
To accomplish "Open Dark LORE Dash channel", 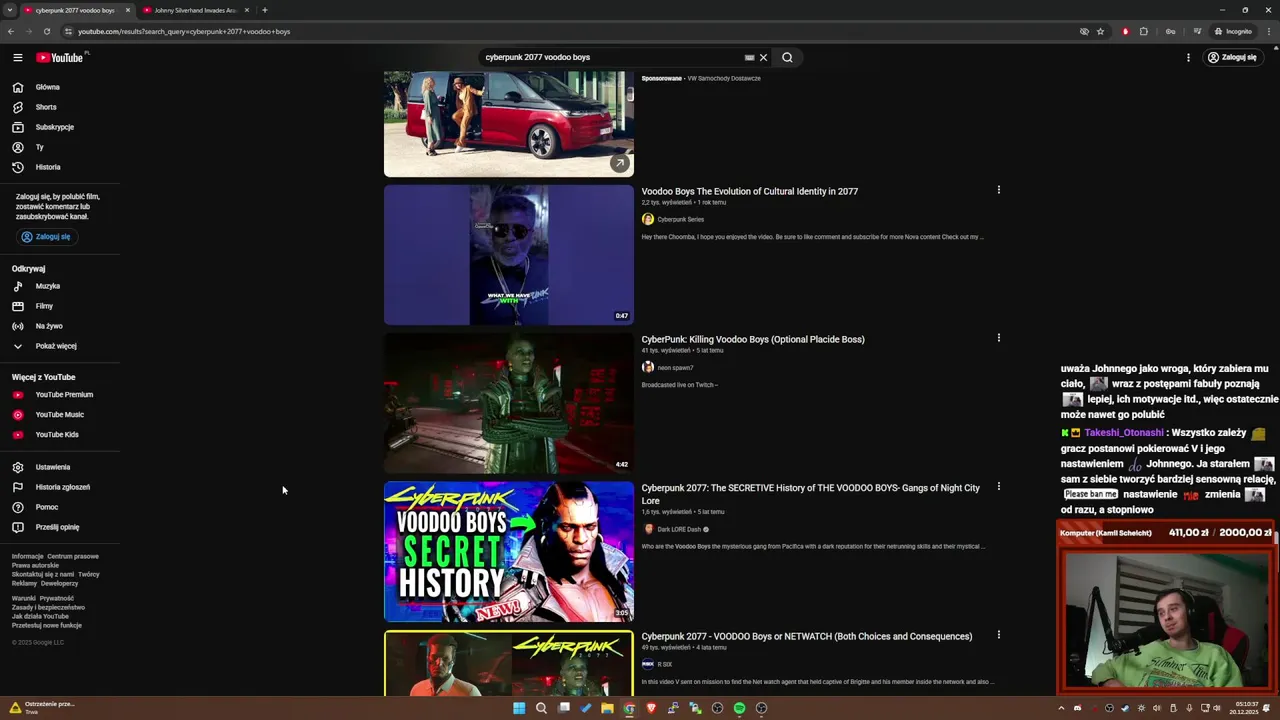I will (679, 529).
